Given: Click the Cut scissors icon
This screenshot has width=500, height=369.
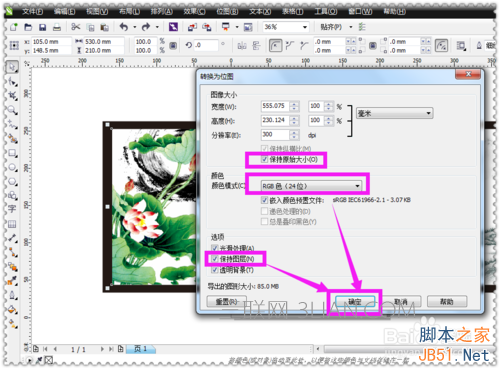Looking at the screenshot, I should [x=76, y=27].
